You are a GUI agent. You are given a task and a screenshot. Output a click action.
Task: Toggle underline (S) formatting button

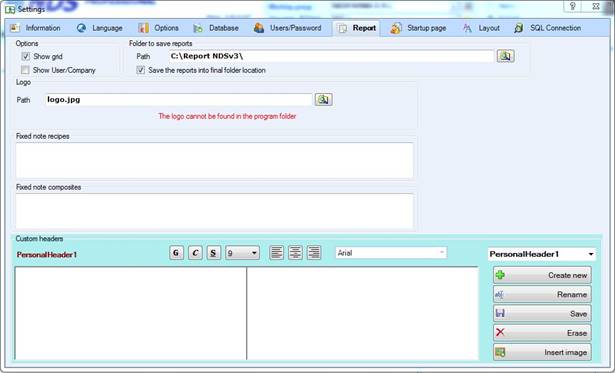click(x=213, y=253)
